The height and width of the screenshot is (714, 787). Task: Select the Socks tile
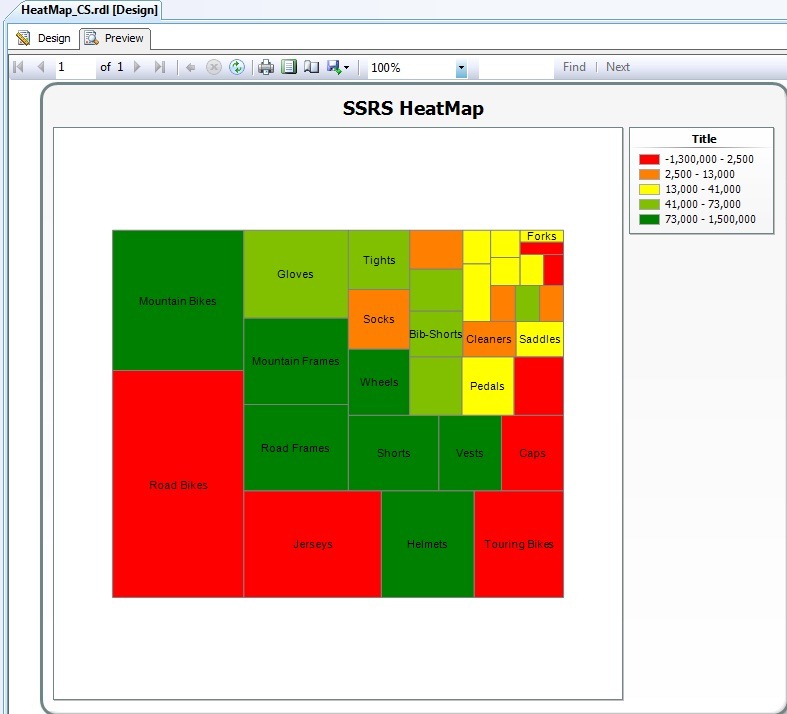click(x=379, y=319)
